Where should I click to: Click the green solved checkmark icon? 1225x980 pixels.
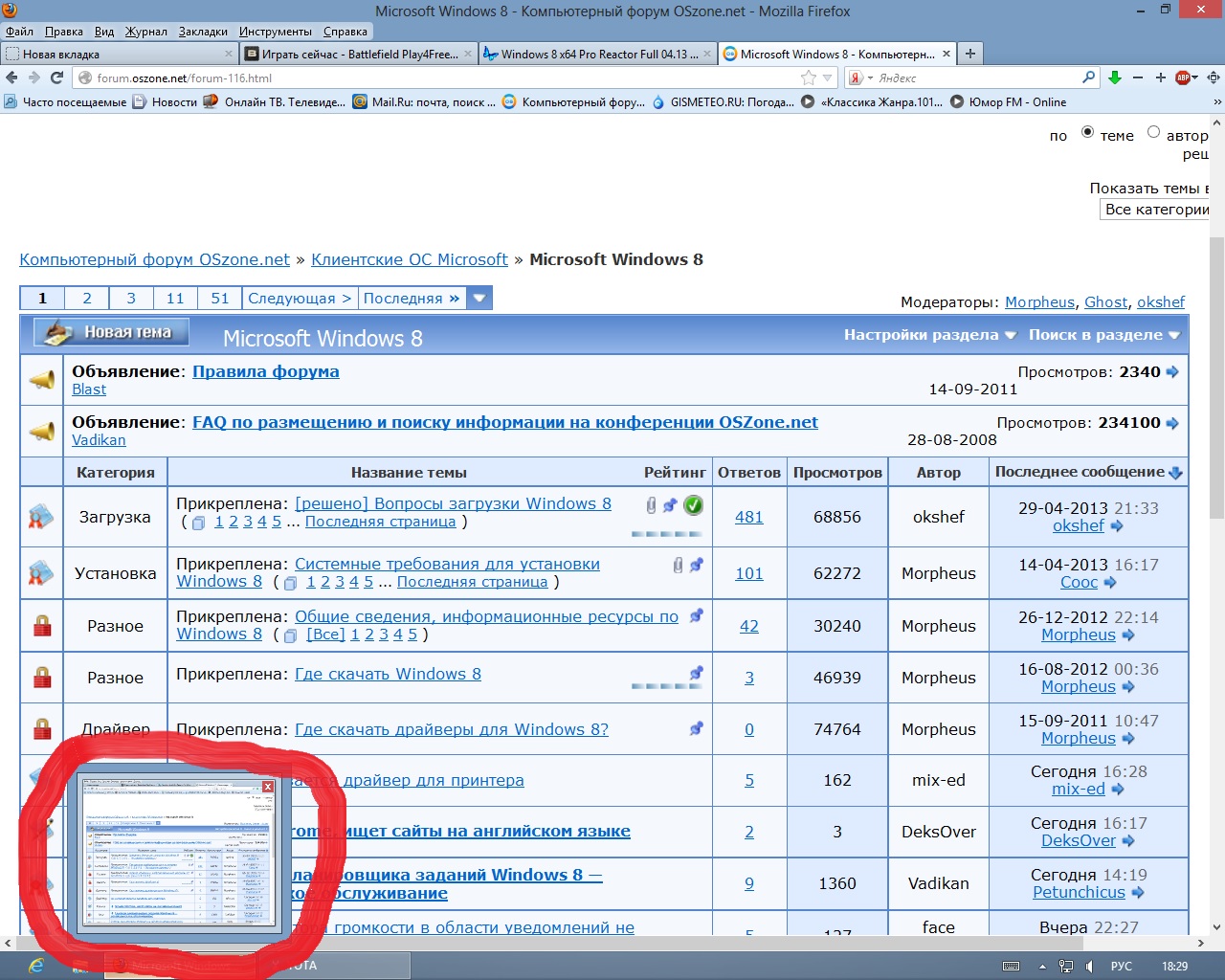[x=694, y=505]
